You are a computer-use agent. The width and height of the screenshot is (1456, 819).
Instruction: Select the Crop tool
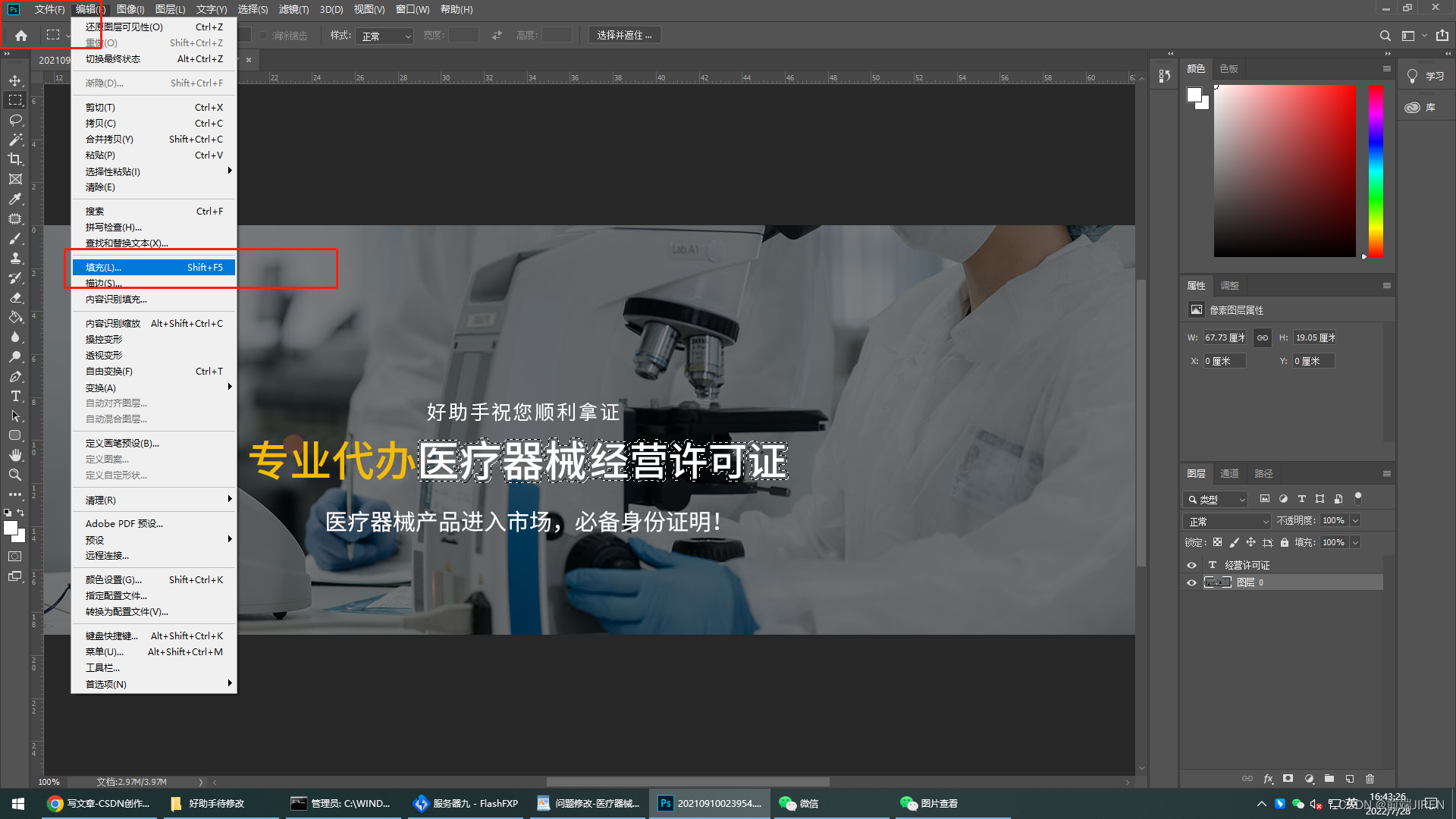point(15,159)
